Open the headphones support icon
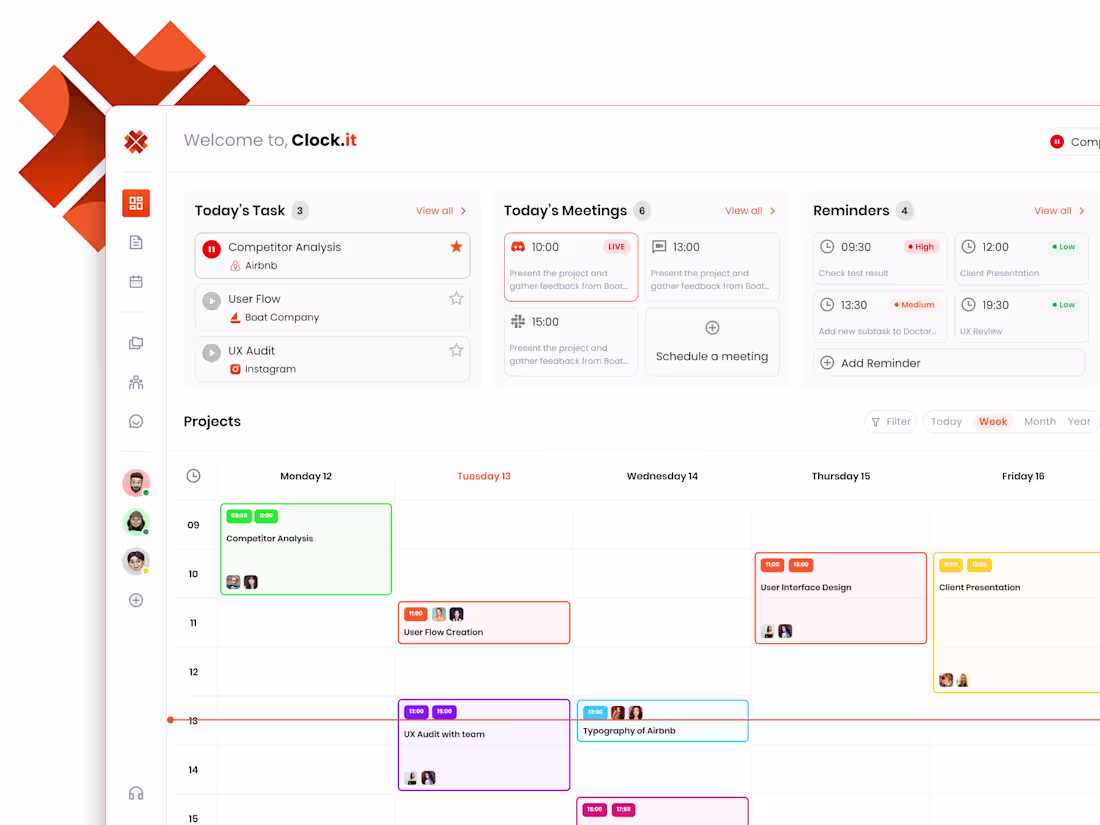The width and height of the screenshot is (1100, 825). pos(136,793)
